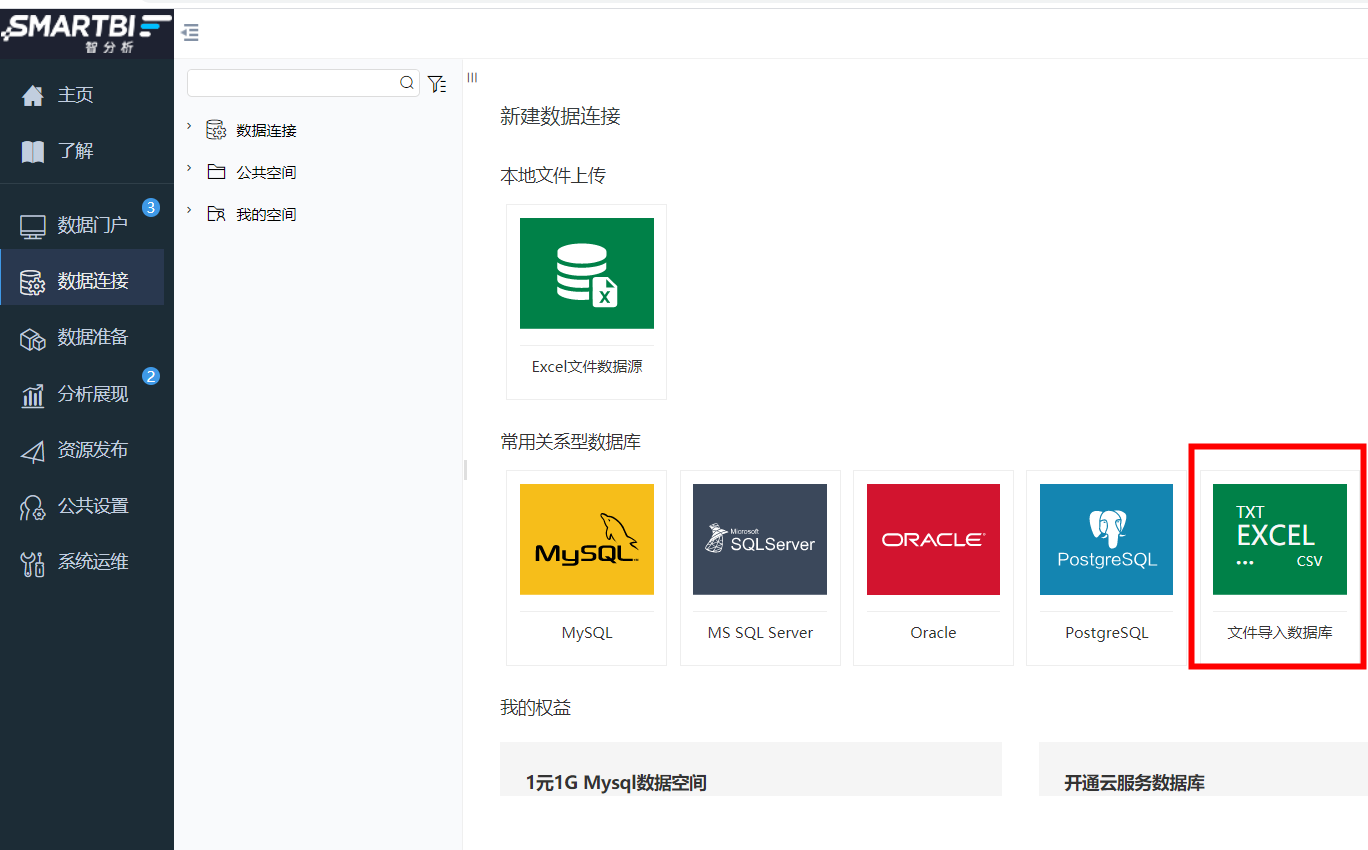1368x850 pixels.
Task: Click the 数据门户 notification badge 3
Action: (151, 208)
